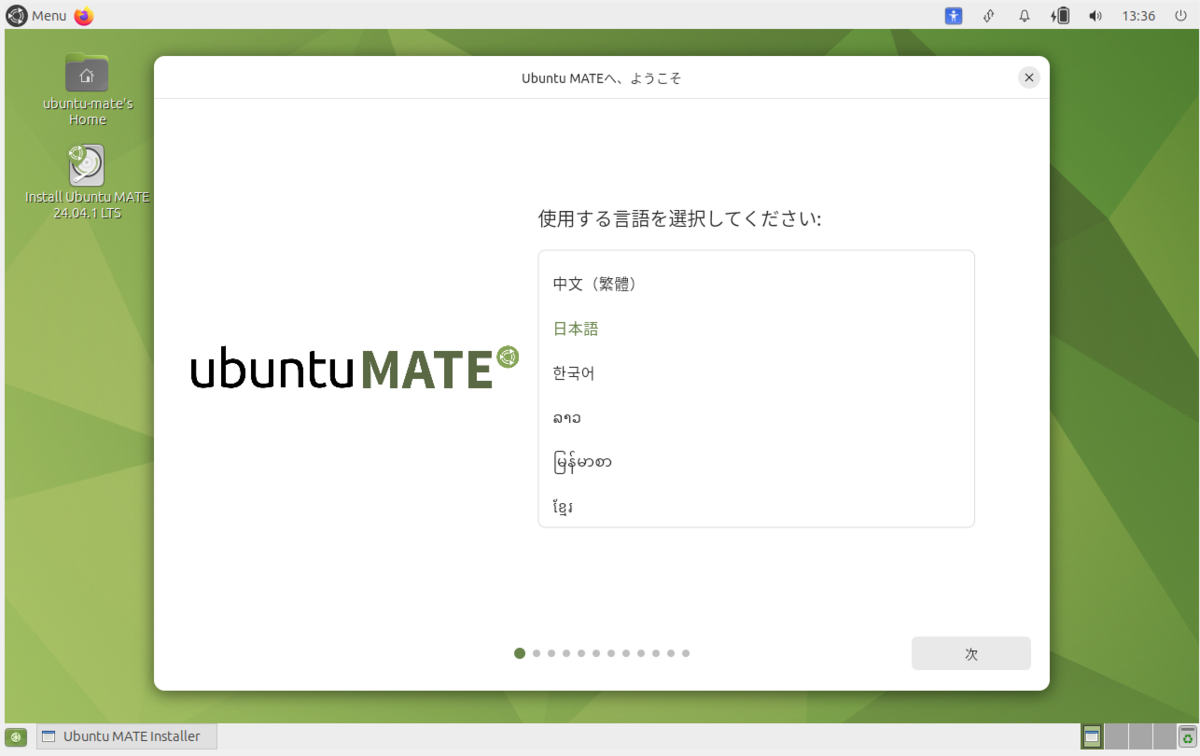Select 한국어 language
The image size is (1200, 756).
click(756, 373)
